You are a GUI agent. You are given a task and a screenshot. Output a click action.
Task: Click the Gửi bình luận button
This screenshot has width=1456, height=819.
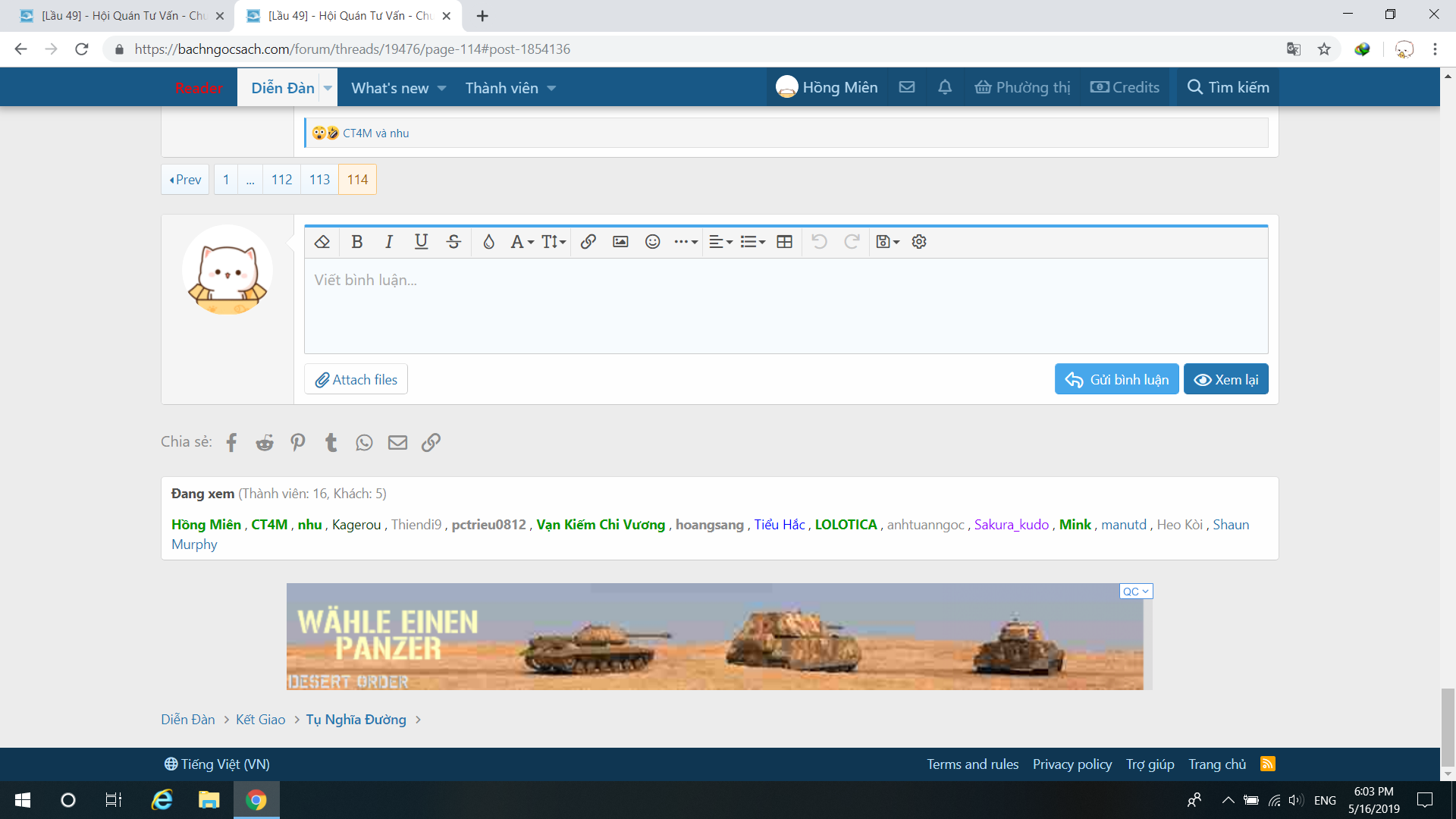1116,379
